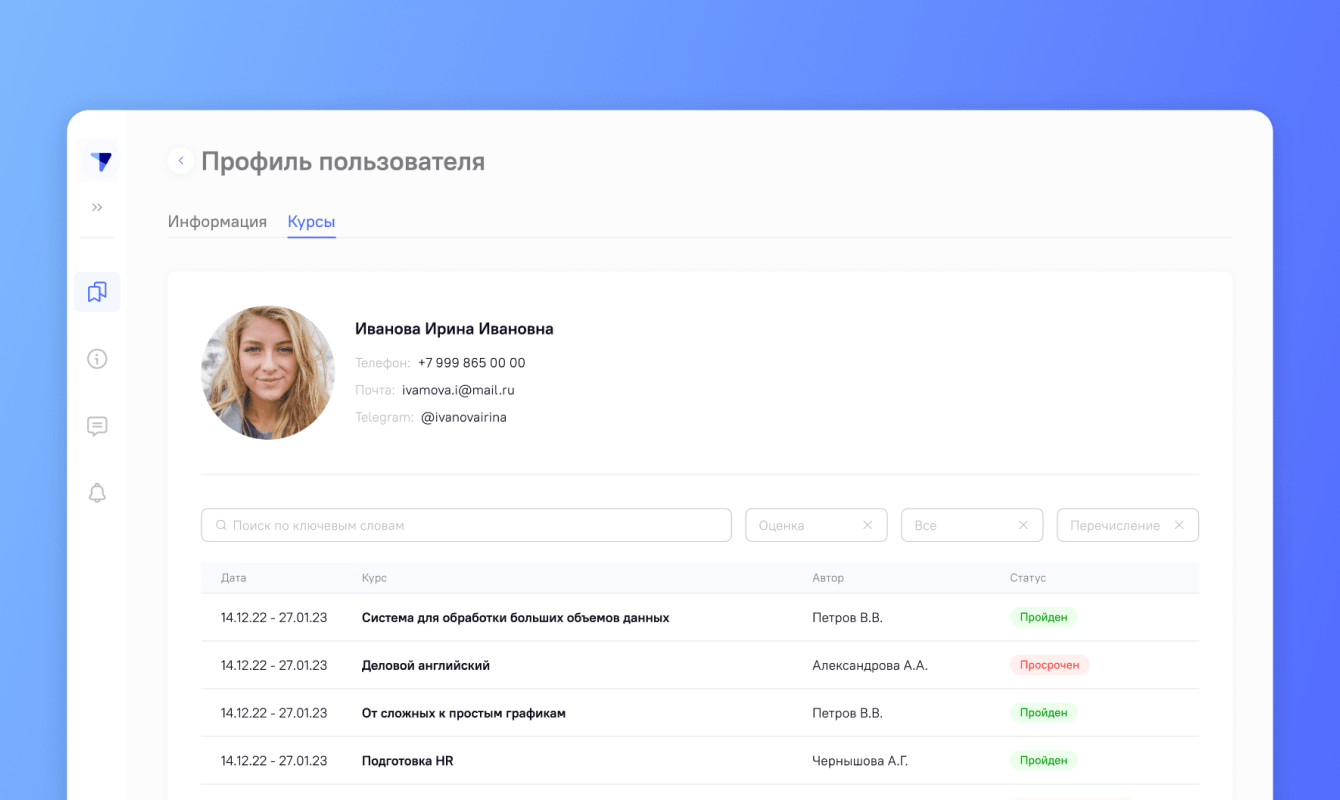Open course От сложных к простым графикам
This screenshot has width=1340, height=800.
(x=464, y=713)
